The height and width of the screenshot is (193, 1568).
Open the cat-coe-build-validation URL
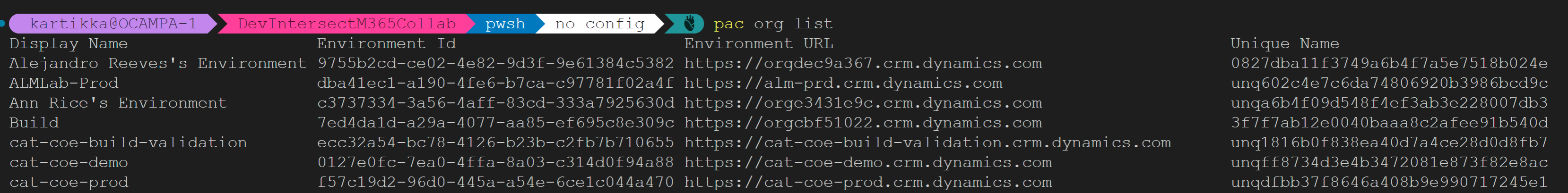pyautogui.click(x=927, y=143)
